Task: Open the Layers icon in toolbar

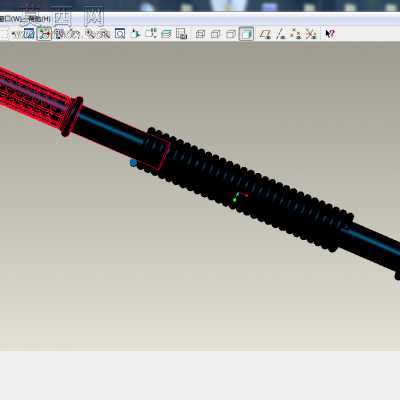Action: pos(166,34)
